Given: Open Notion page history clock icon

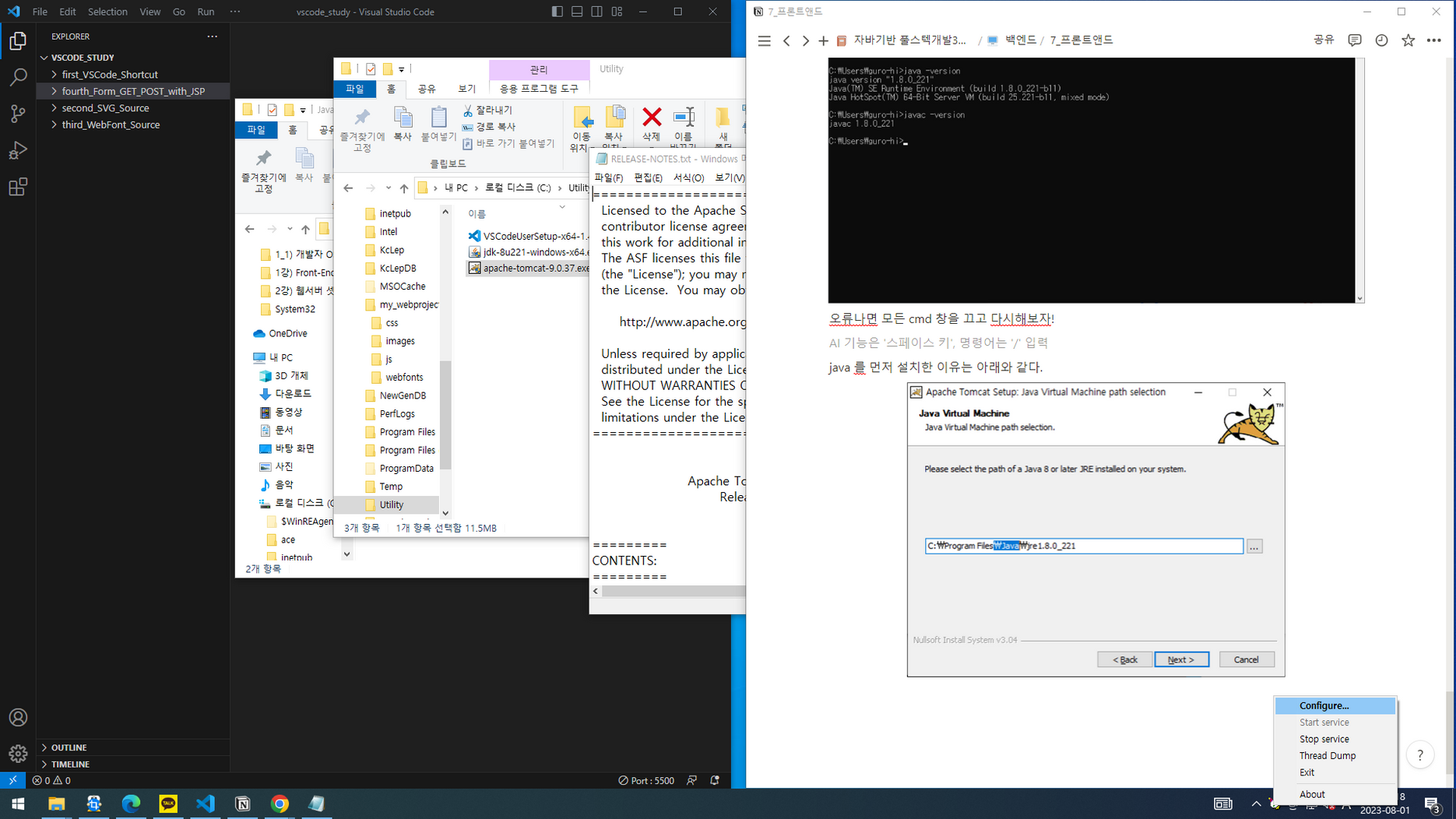Looking at the screenshot, I should (x=1381, y=40).
